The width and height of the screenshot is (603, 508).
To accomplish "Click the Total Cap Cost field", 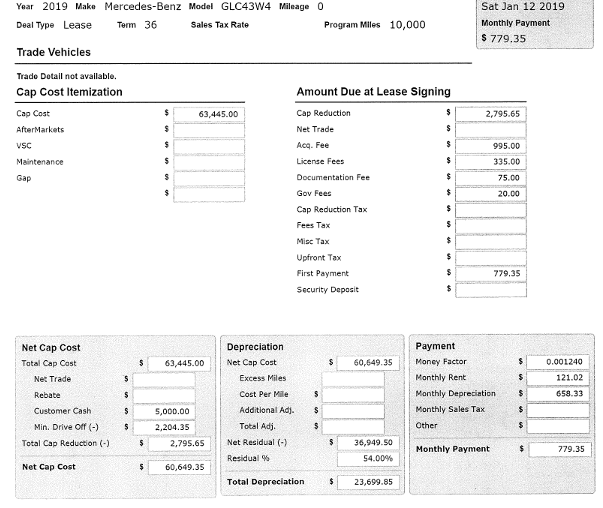I will pos(179,363).
